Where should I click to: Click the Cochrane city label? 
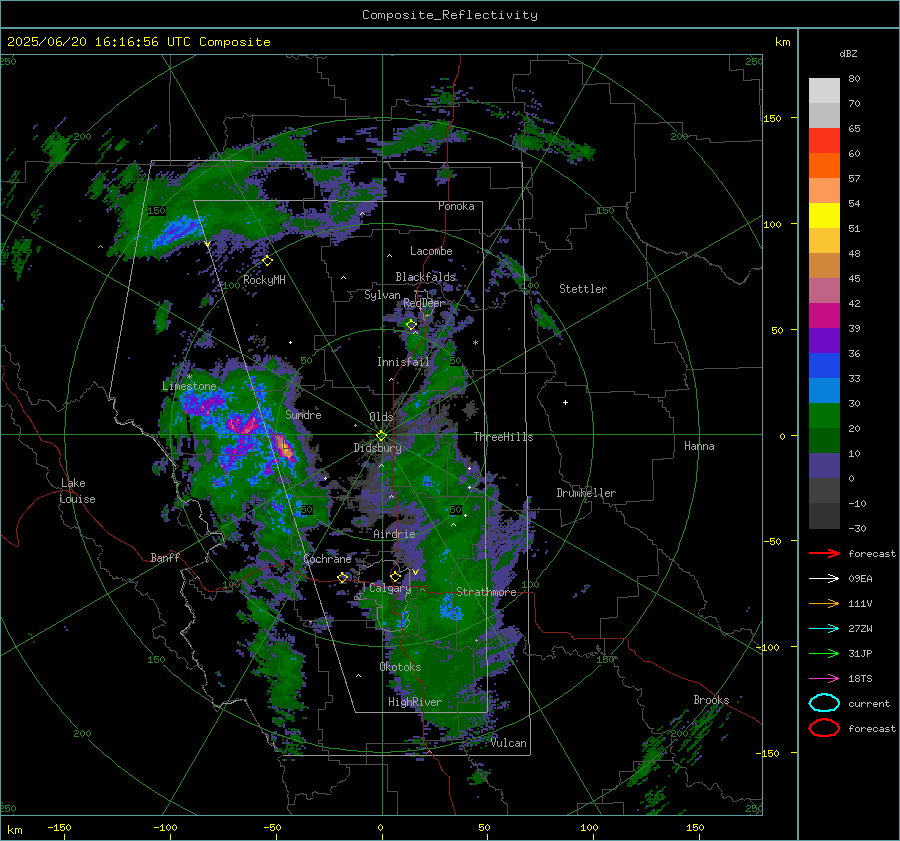(327, 559)
